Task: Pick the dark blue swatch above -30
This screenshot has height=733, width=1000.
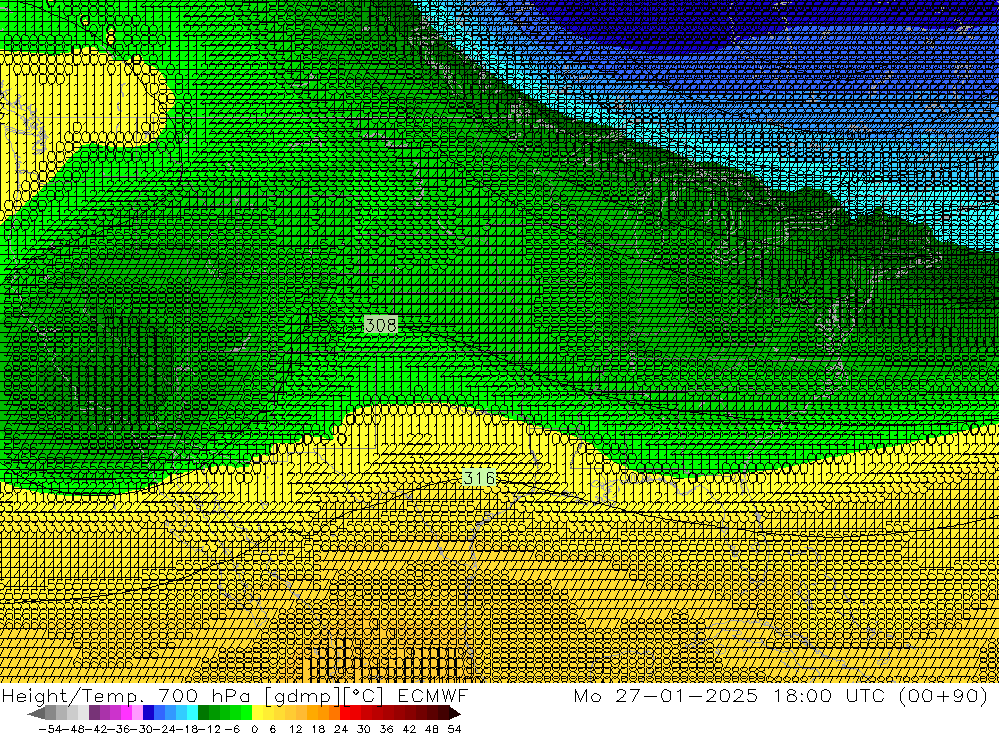Action: coord(150,713)
